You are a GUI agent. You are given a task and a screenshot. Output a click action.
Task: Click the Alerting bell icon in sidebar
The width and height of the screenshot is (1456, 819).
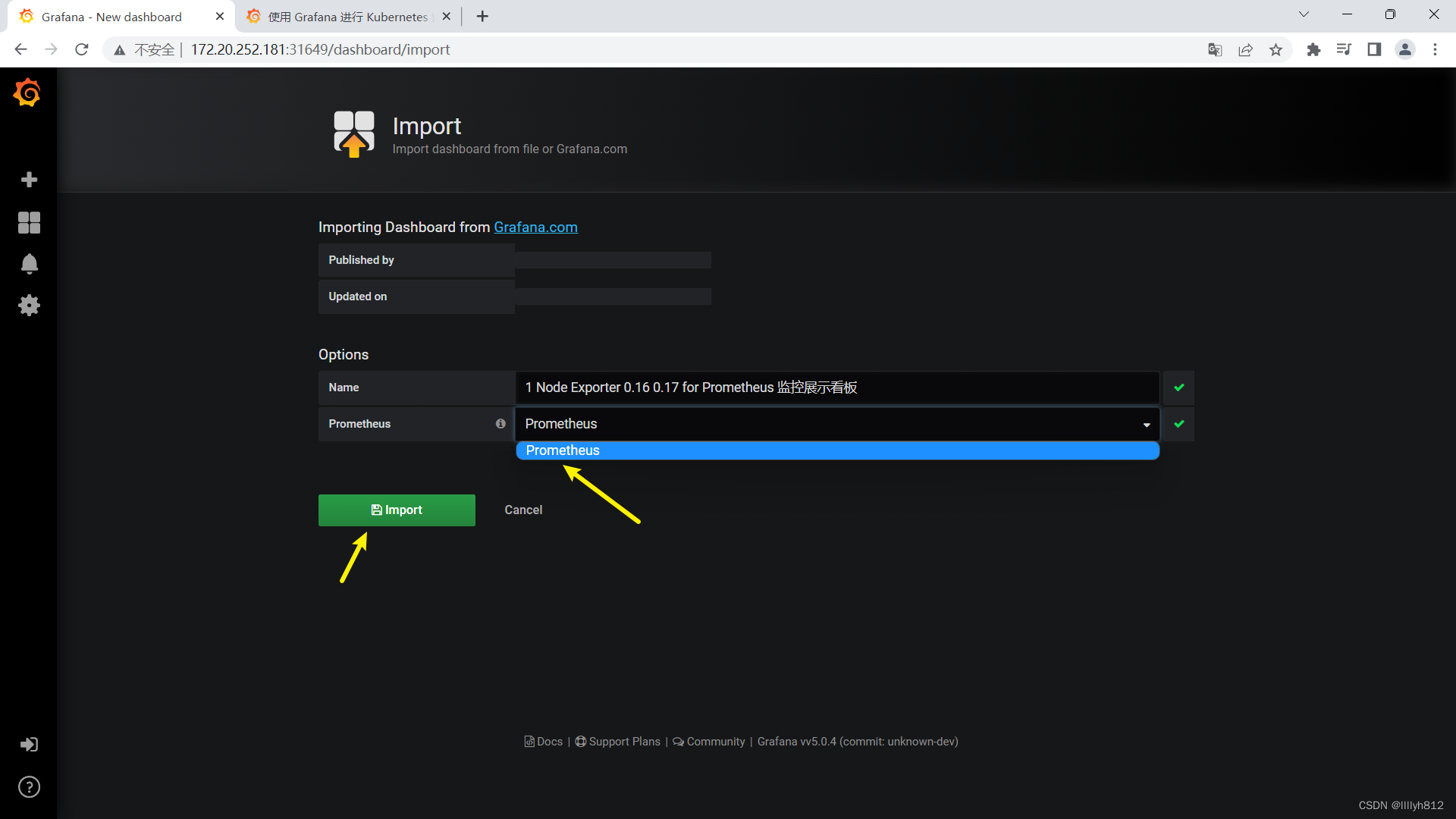[27, 263]
